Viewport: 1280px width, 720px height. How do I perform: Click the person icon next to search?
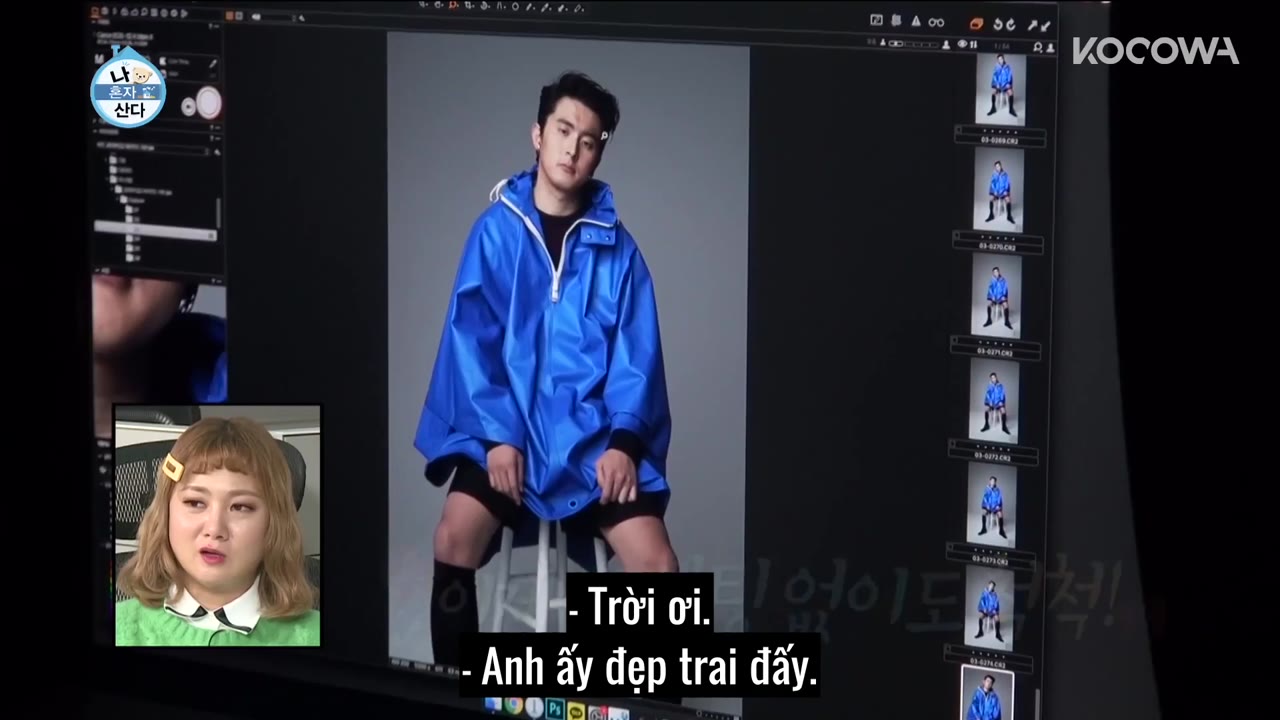coord(1050,48)
